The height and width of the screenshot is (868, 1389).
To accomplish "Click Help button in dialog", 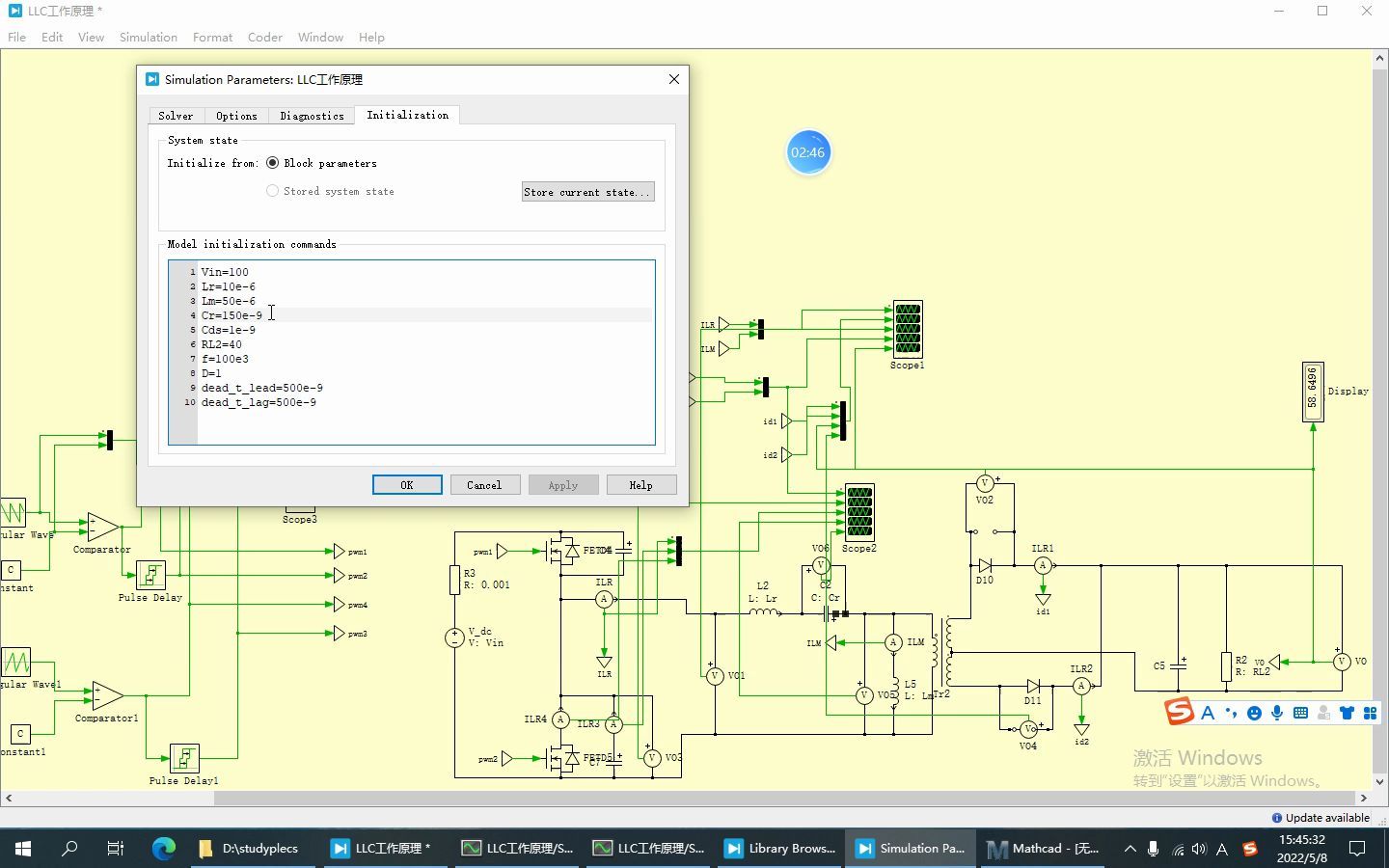I will 640,485.
